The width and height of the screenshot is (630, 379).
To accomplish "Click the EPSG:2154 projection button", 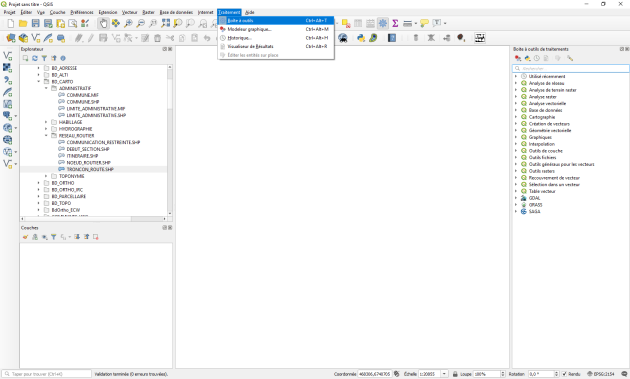I will click(x=601, y=374).
